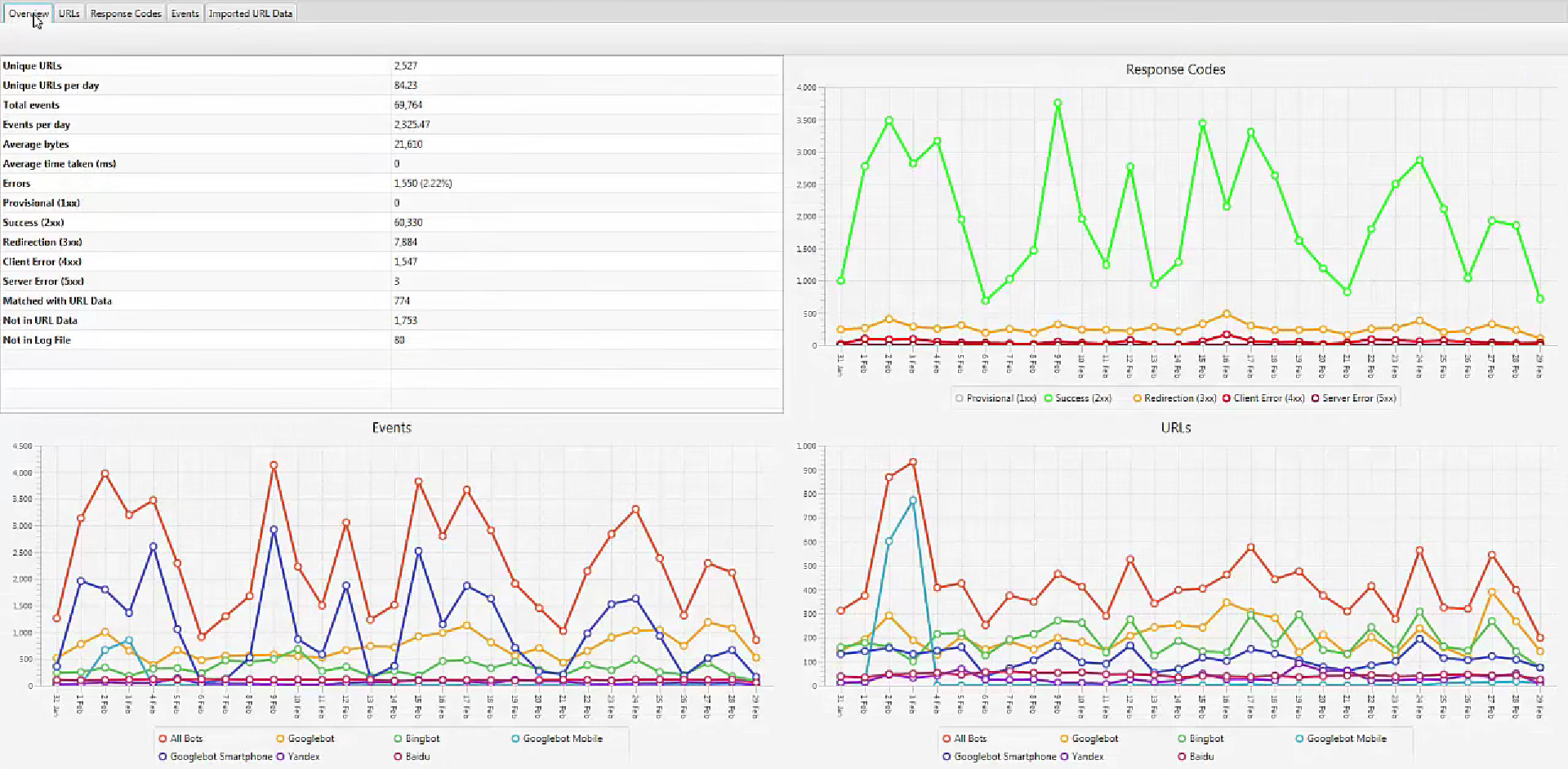The image size is (1568, 769).
Task: Click the Googlebot Smartphone color marker
Action: [x=163, y=756]
